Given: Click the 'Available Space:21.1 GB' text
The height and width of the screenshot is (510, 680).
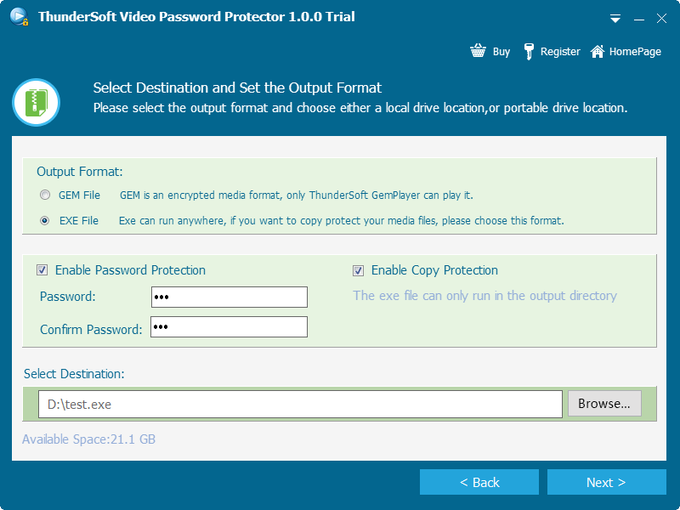Looking at the screenshot, I should 89,439.
